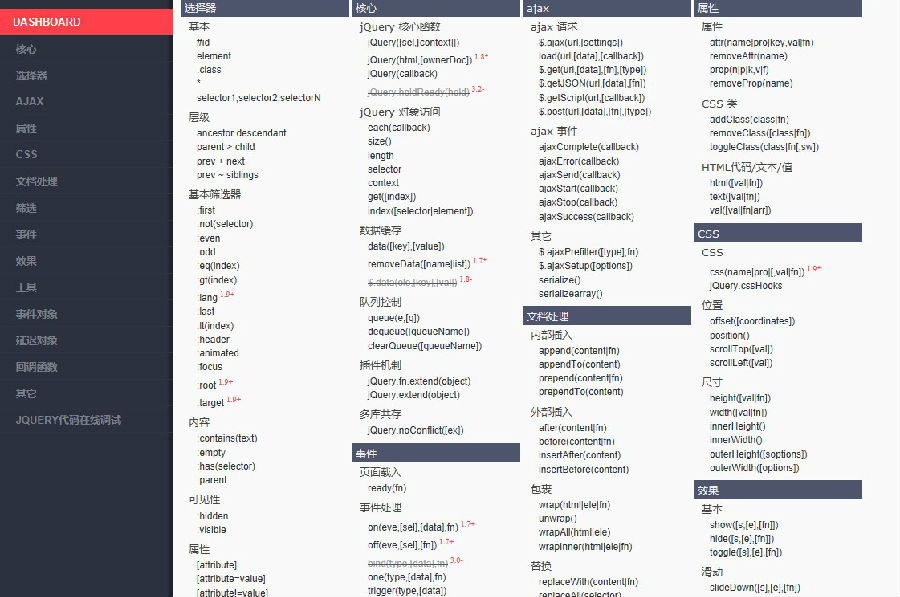The height and width of the screenshot is (597, 900).
Task: Open jQuery(callback) link
Action: 402,73
